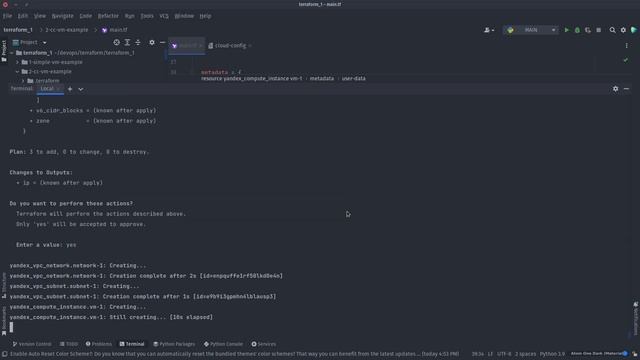This screenshot has width=640, height=360.
Task: Click Expand All icon in Project panel
Action: coord(127,42)
